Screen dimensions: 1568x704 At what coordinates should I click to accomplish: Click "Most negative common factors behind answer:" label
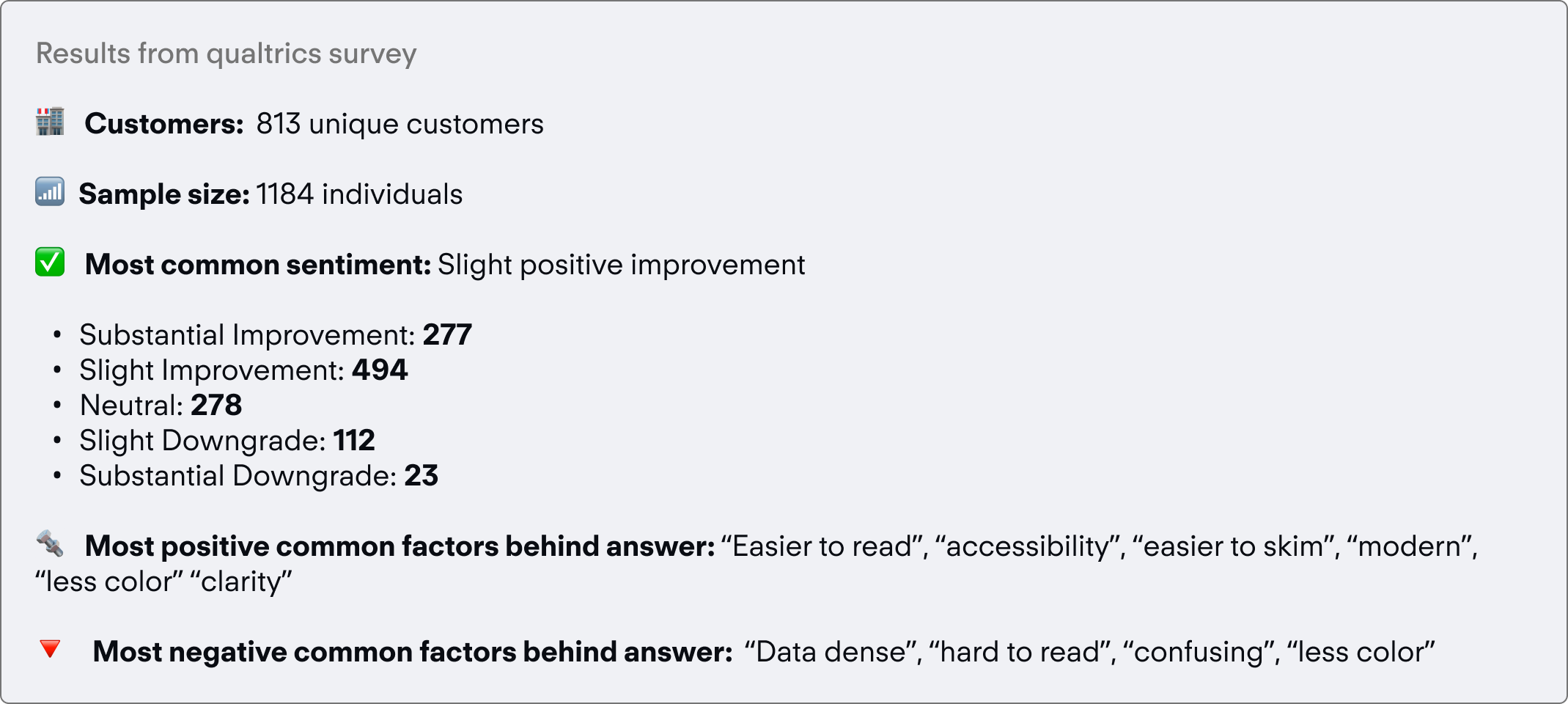point(412,652)
